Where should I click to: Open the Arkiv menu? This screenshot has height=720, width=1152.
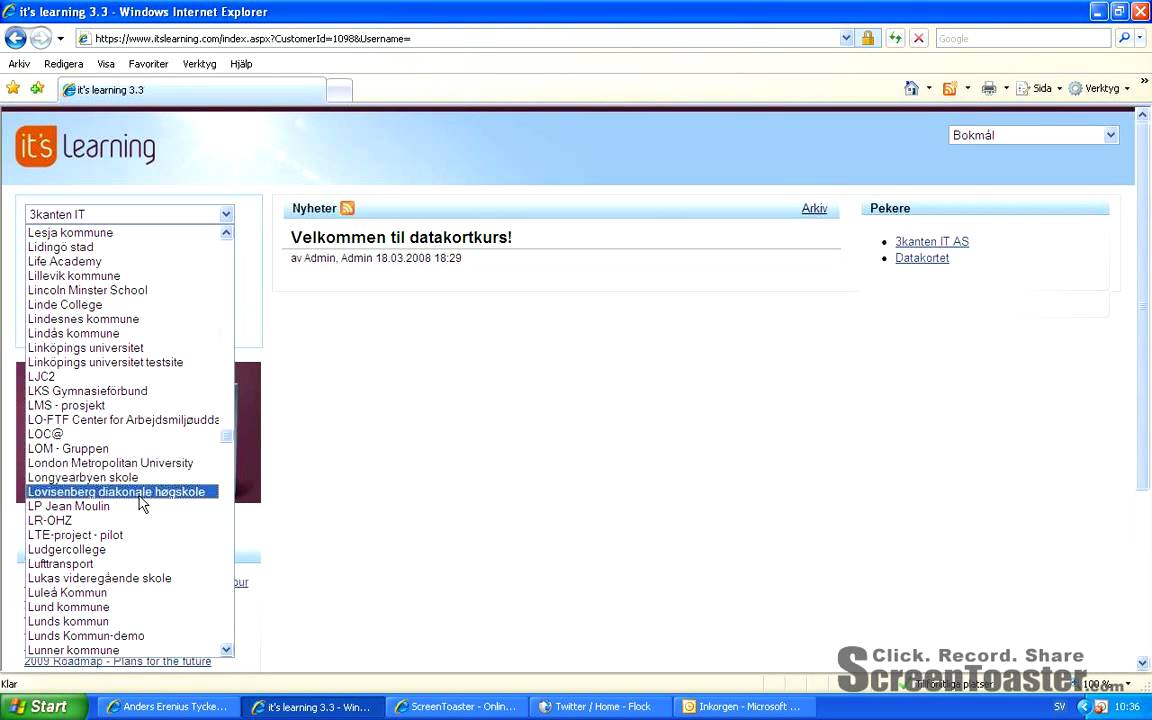click(19, 64)
